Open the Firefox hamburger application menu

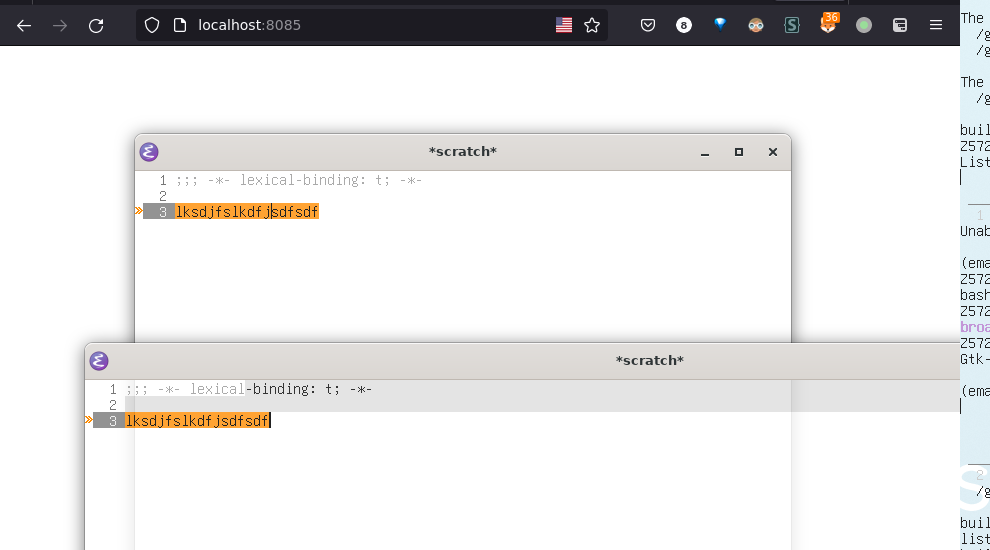coord(936,26)
